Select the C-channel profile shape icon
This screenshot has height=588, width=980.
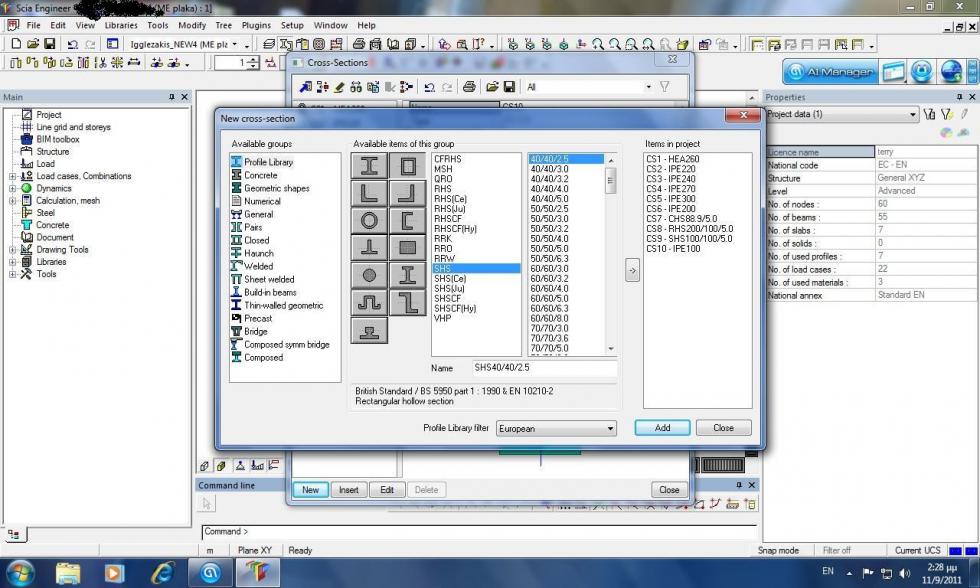(408, 220)
